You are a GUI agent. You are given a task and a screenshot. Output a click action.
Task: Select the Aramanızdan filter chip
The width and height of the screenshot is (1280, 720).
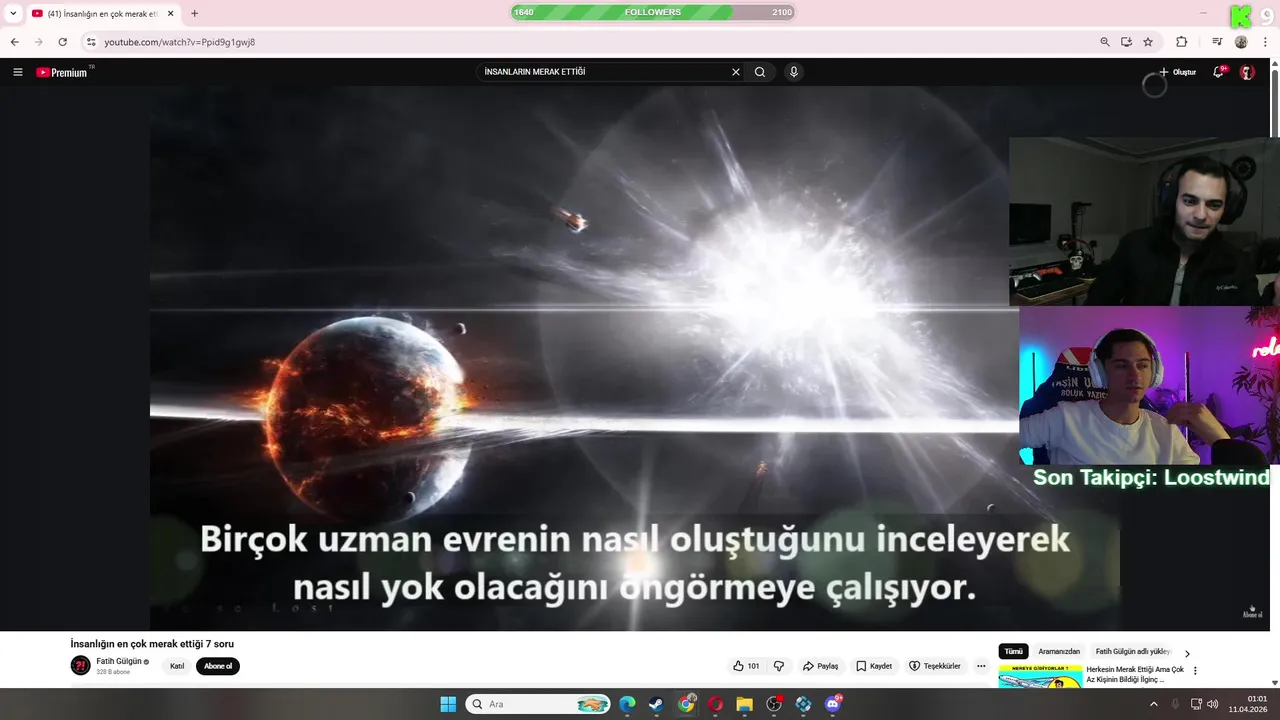1059,651
